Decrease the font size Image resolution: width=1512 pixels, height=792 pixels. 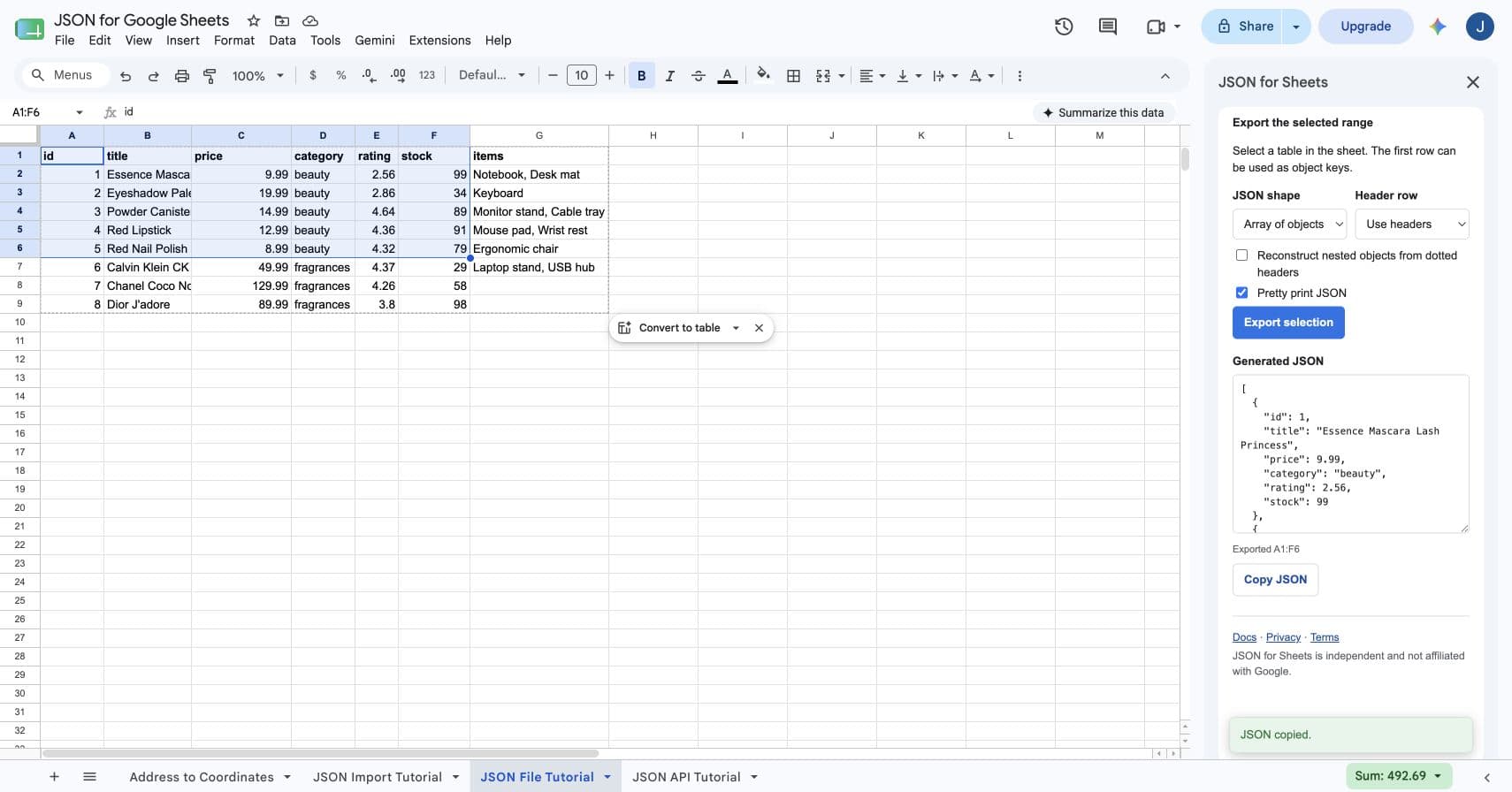coord(553,76)
